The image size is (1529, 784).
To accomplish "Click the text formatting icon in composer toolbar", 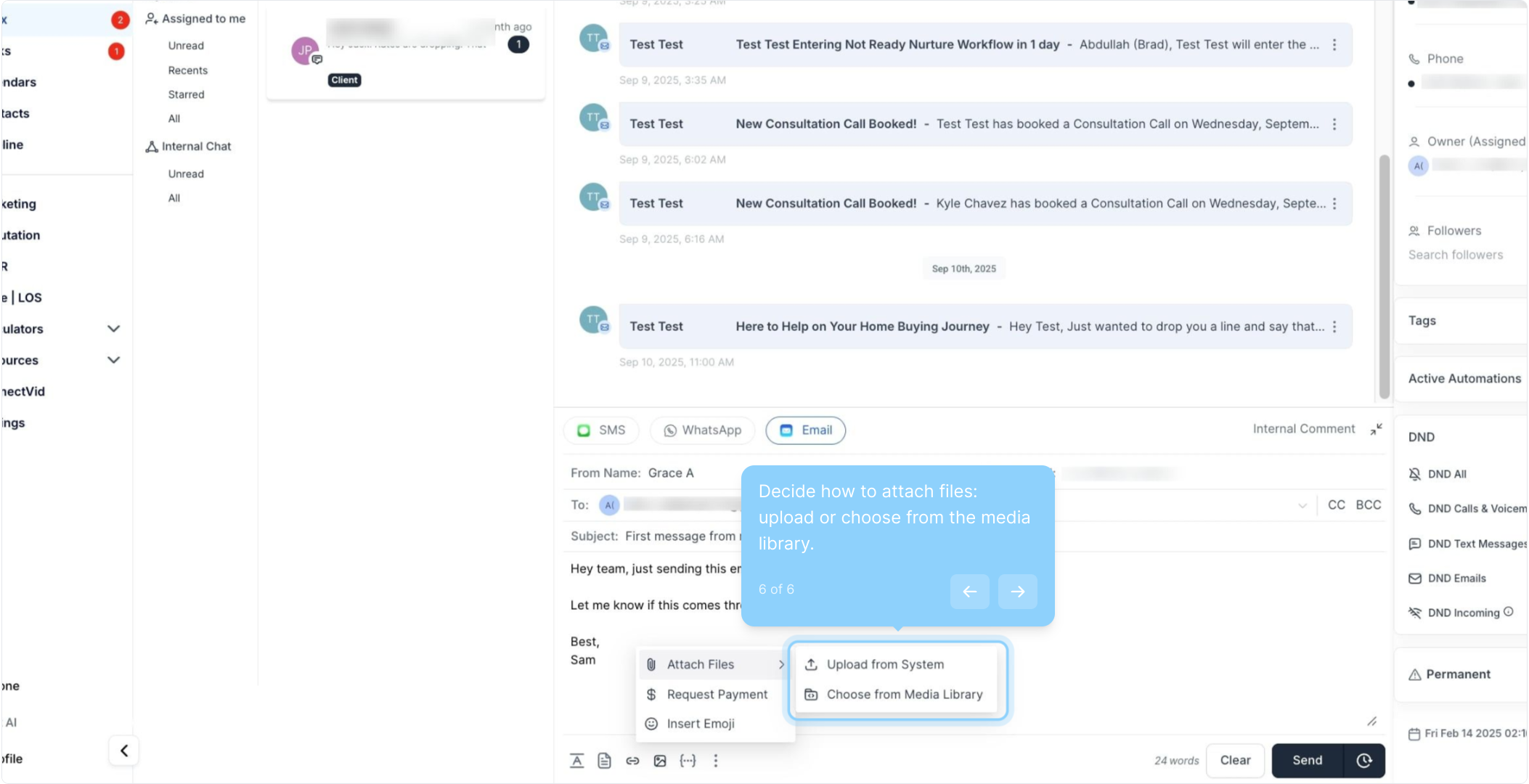I will pos(576,760).
